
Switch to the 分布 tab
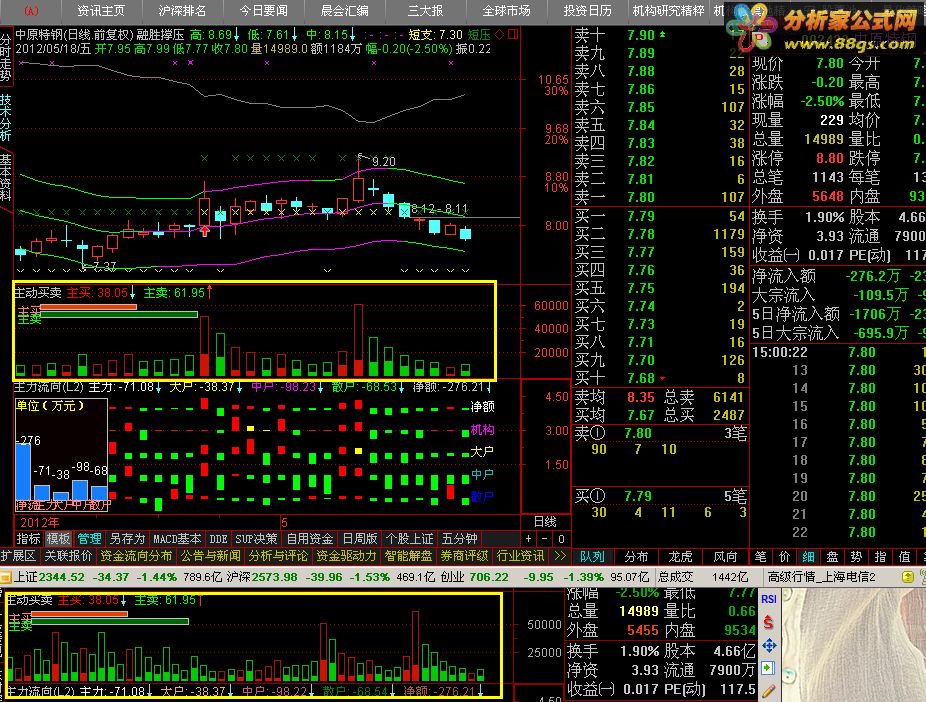(636, 556)
